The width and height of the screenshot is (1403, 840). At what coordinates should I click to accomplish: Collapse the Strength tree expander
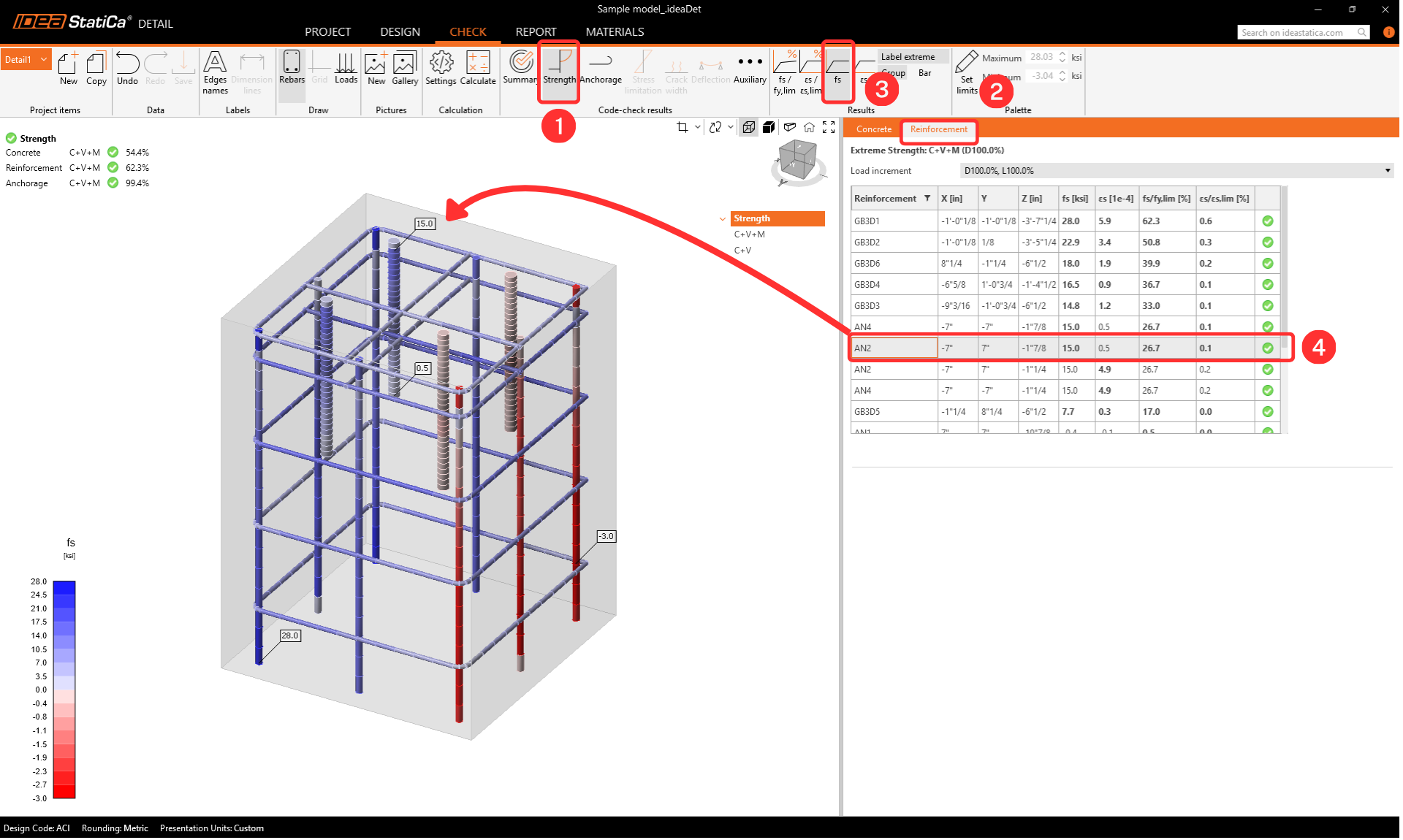pos(723,218)
